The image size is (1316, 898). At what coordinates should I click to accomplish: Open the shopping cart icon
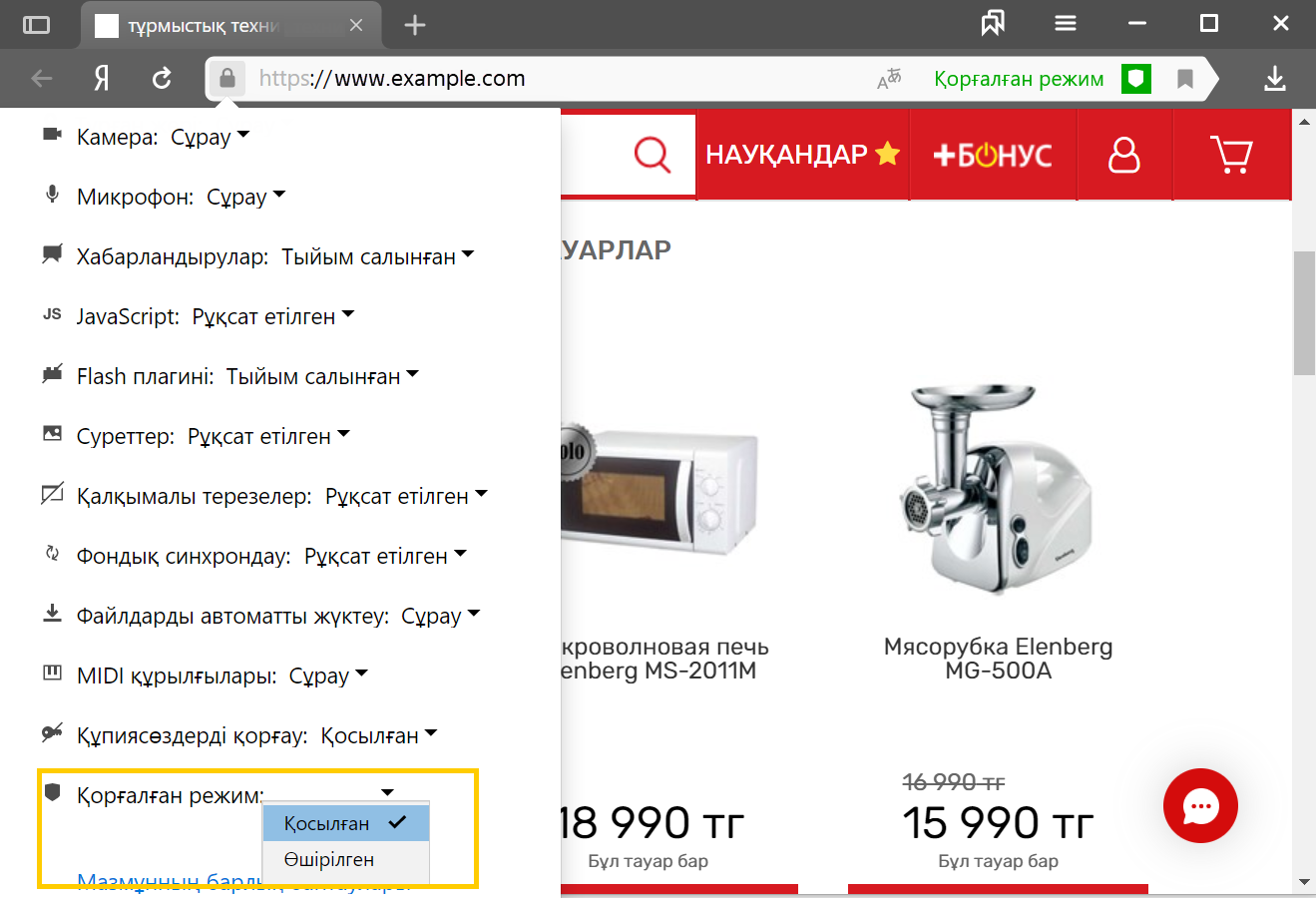click(1231, 155)
